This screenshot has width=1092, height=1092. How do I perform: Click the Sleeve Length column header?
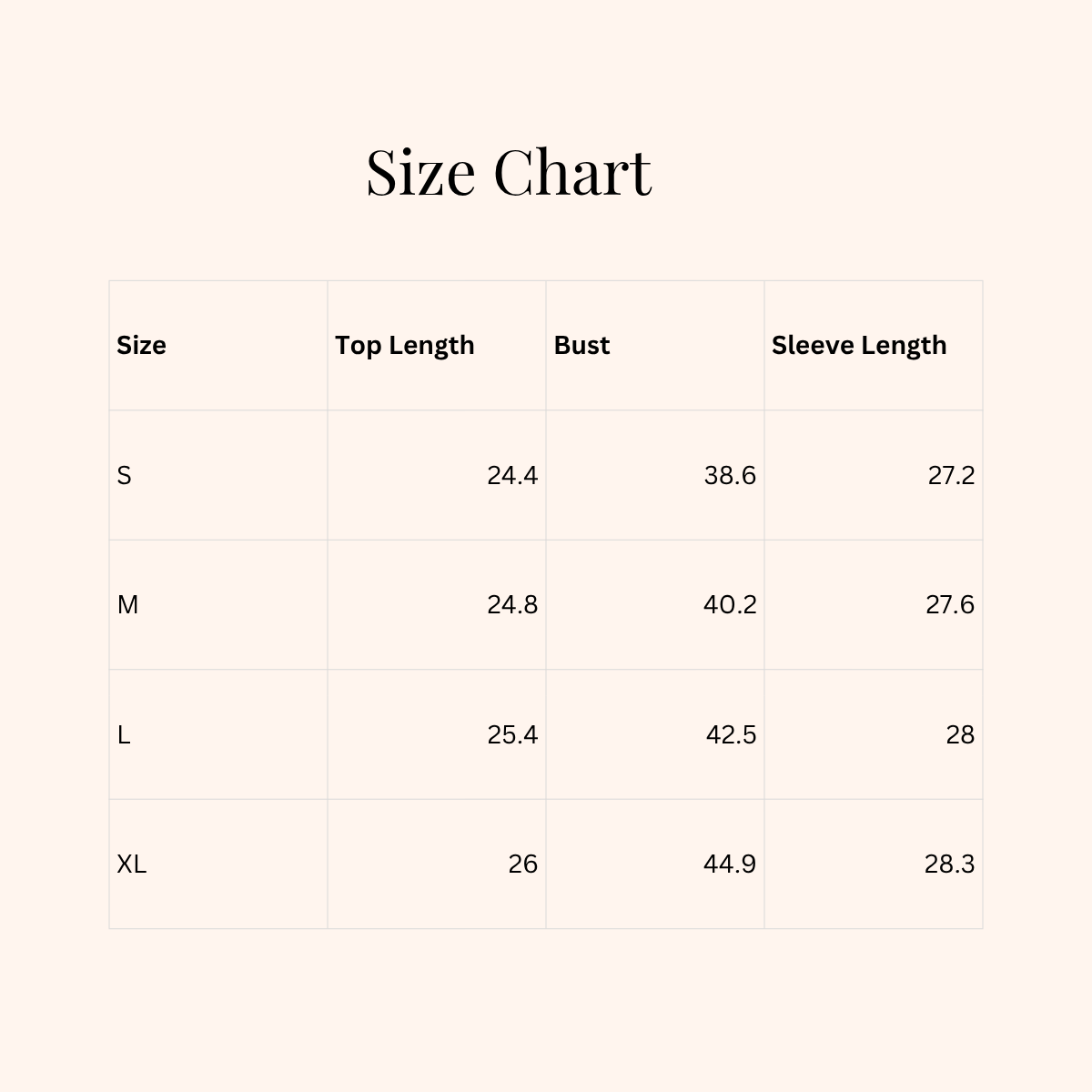(859, 345)
